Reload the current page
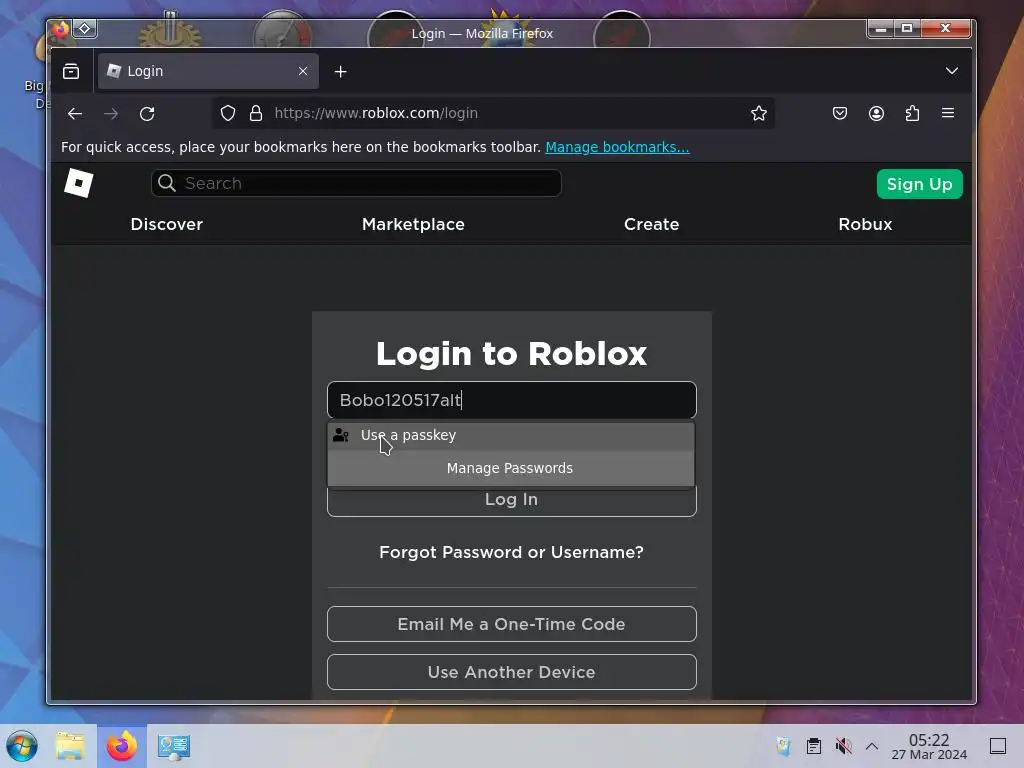The width and height of the screenshot is (1024, 768). point(147,114)
